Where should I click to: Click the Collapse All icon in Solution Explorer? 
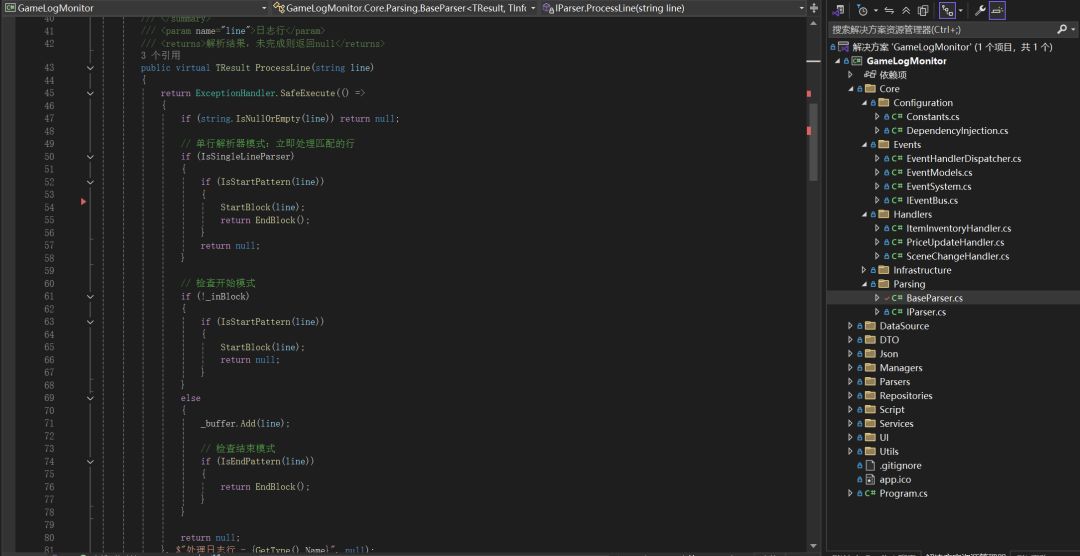tap(906, 10)
